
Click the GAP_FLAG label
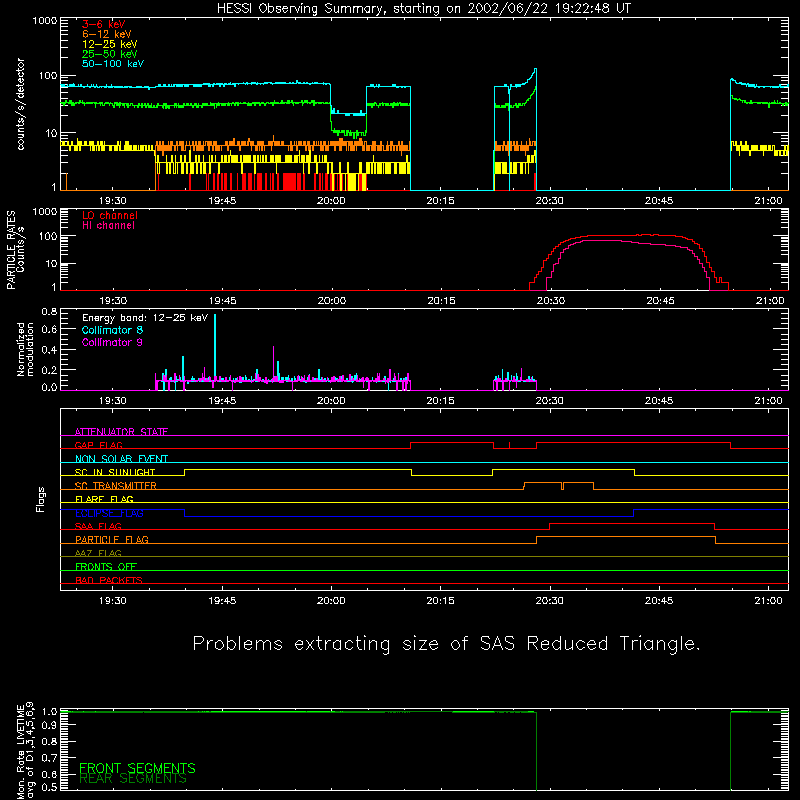pos(98,445)
